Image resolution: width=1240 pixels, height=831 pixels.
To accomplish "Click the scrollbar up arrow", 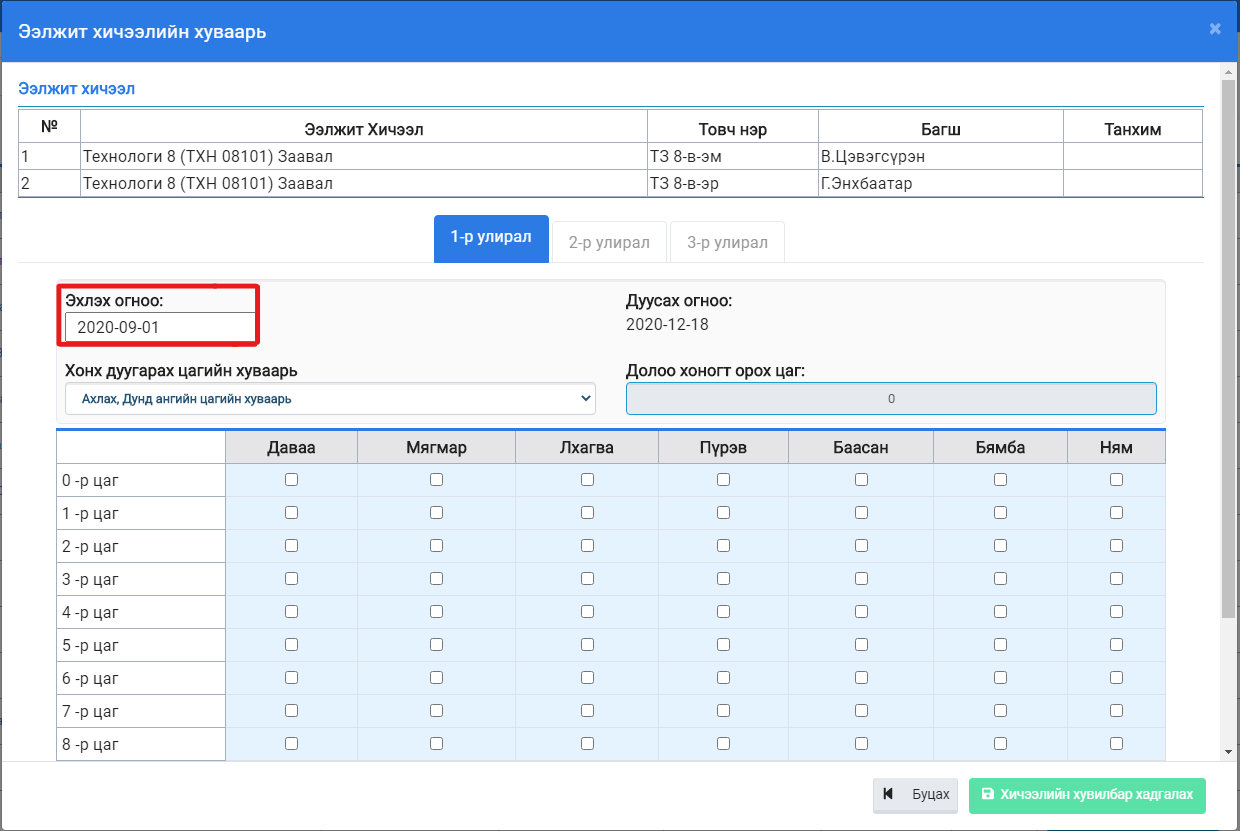I will click(x=1228, y=71).
